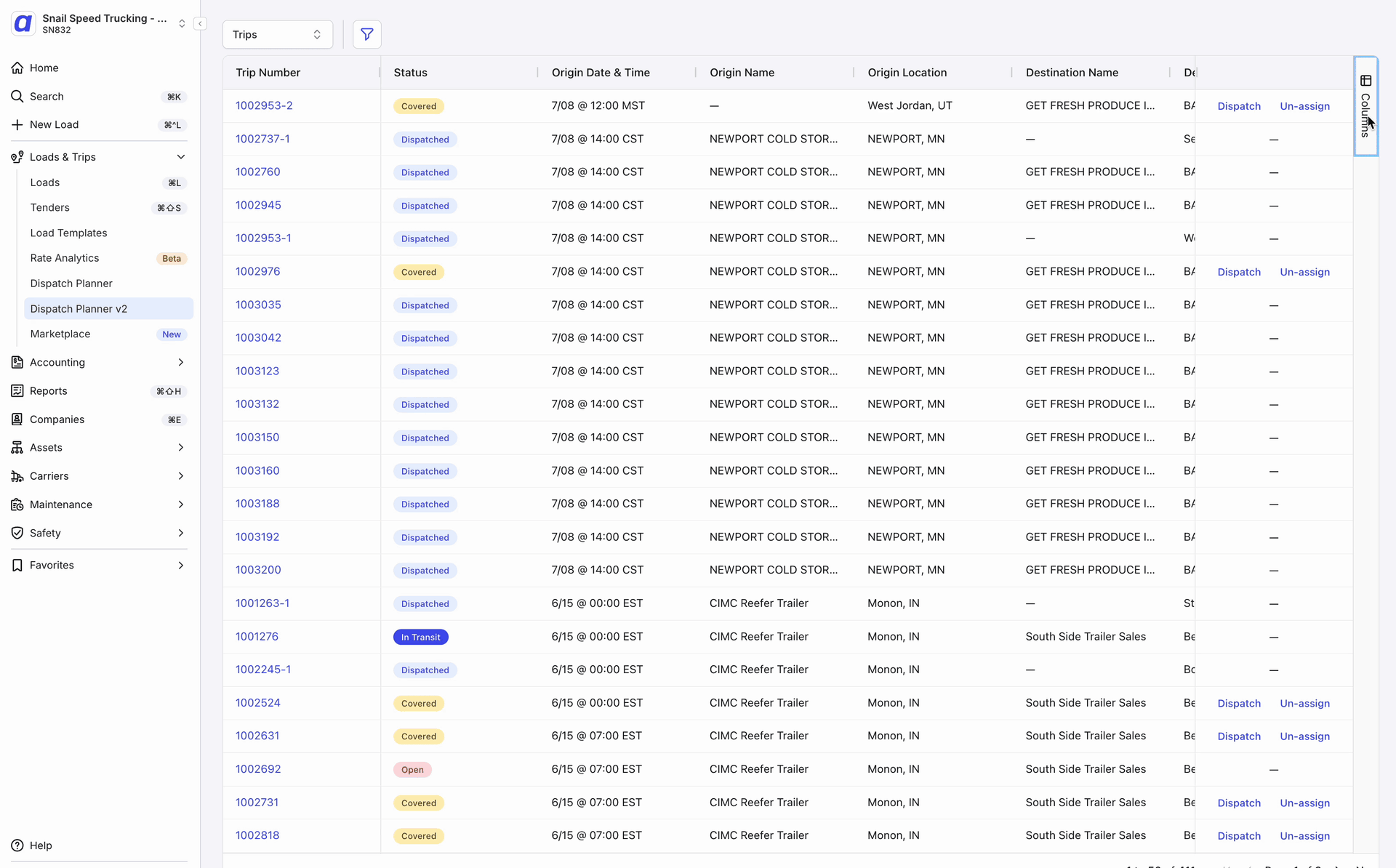Image resolution: width=1396 pixels, height=868 pixels.
Task: Click Reports in sidebar
Action: pos(49,390)
